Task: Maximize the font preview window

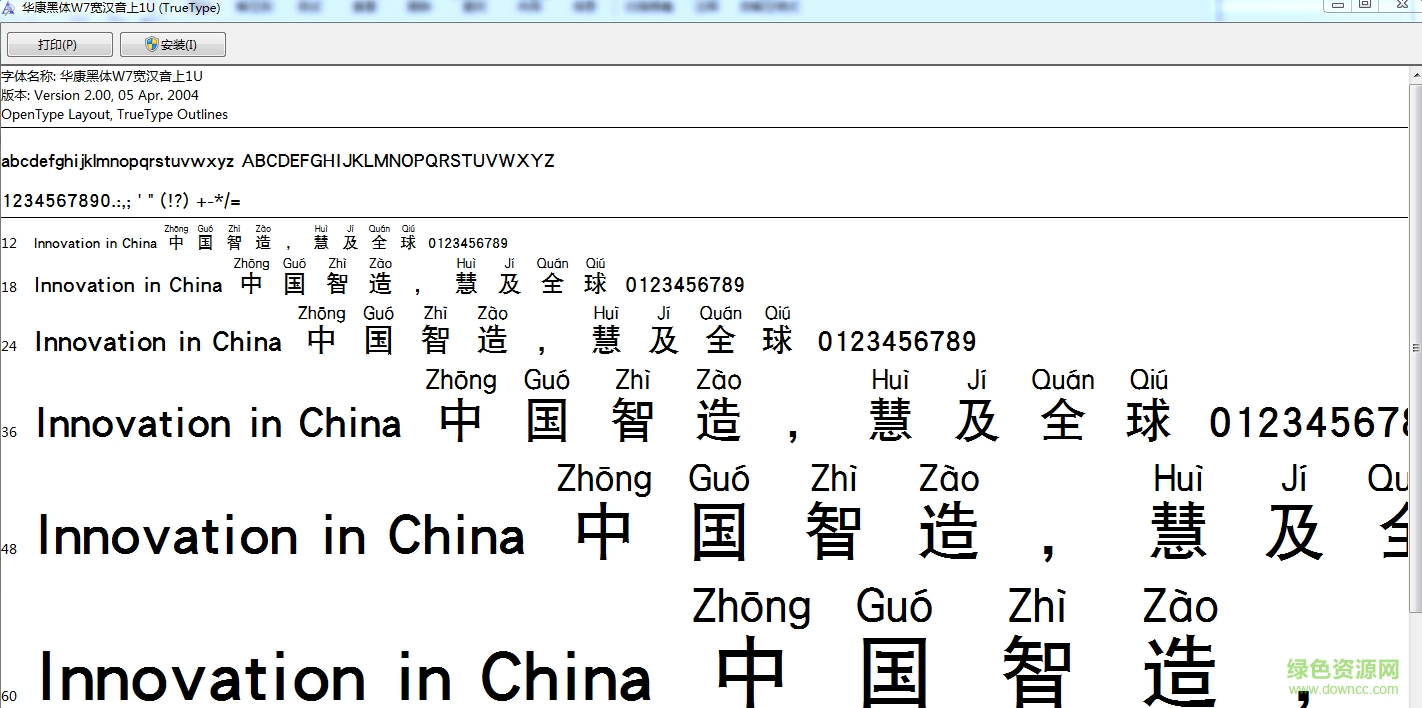Action: 1364,5
